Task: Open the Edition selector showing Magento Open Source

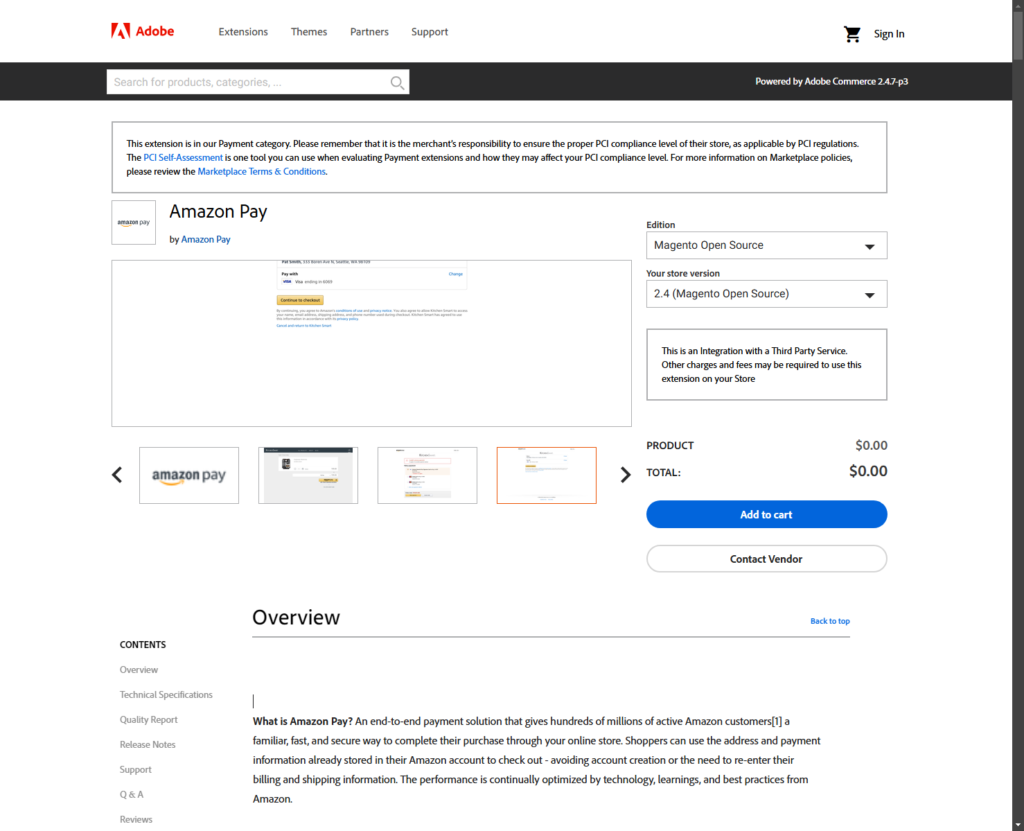Action: coord(766,245)
